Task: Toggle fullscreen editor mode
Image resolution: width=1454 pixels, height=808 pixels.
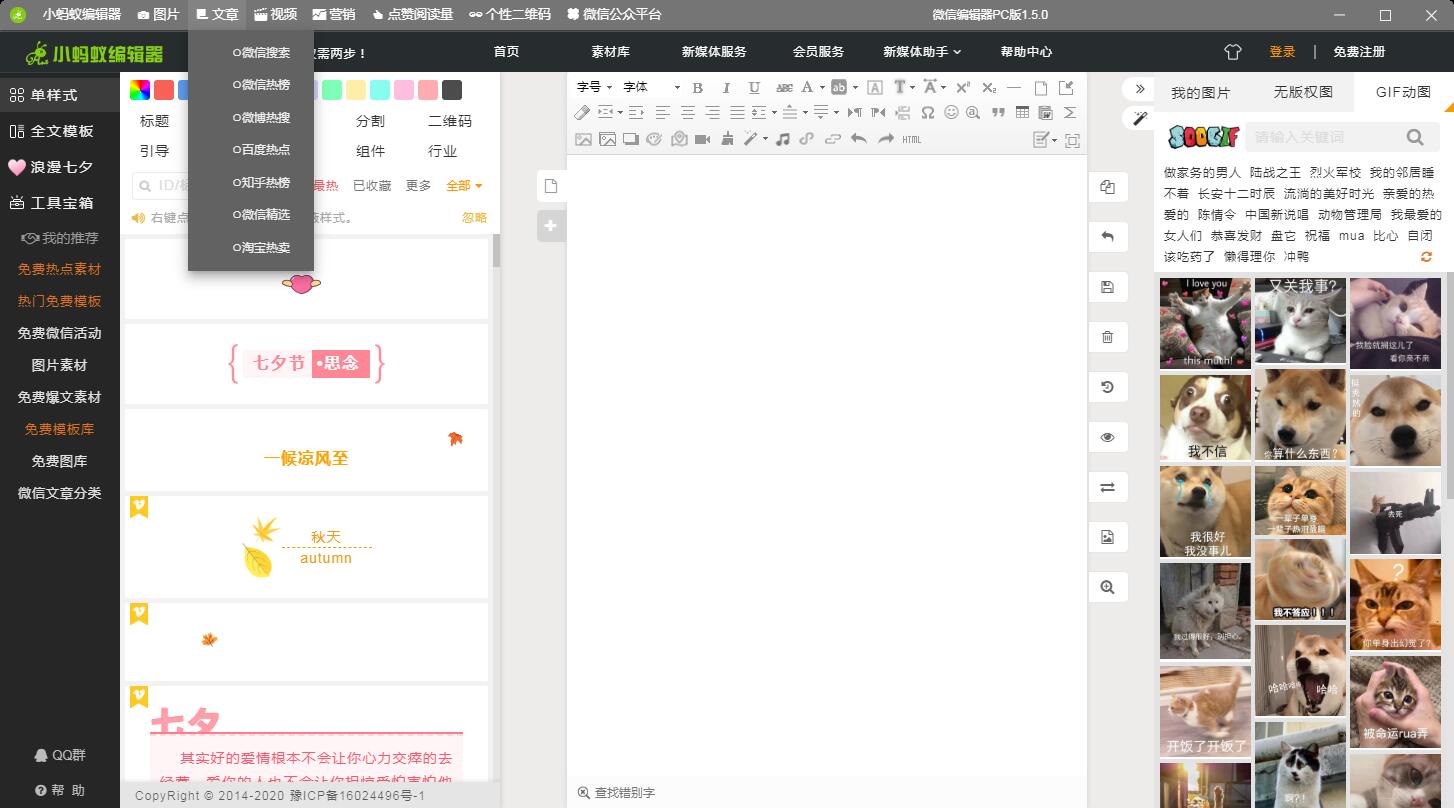Action: [x=1072, y=140]
